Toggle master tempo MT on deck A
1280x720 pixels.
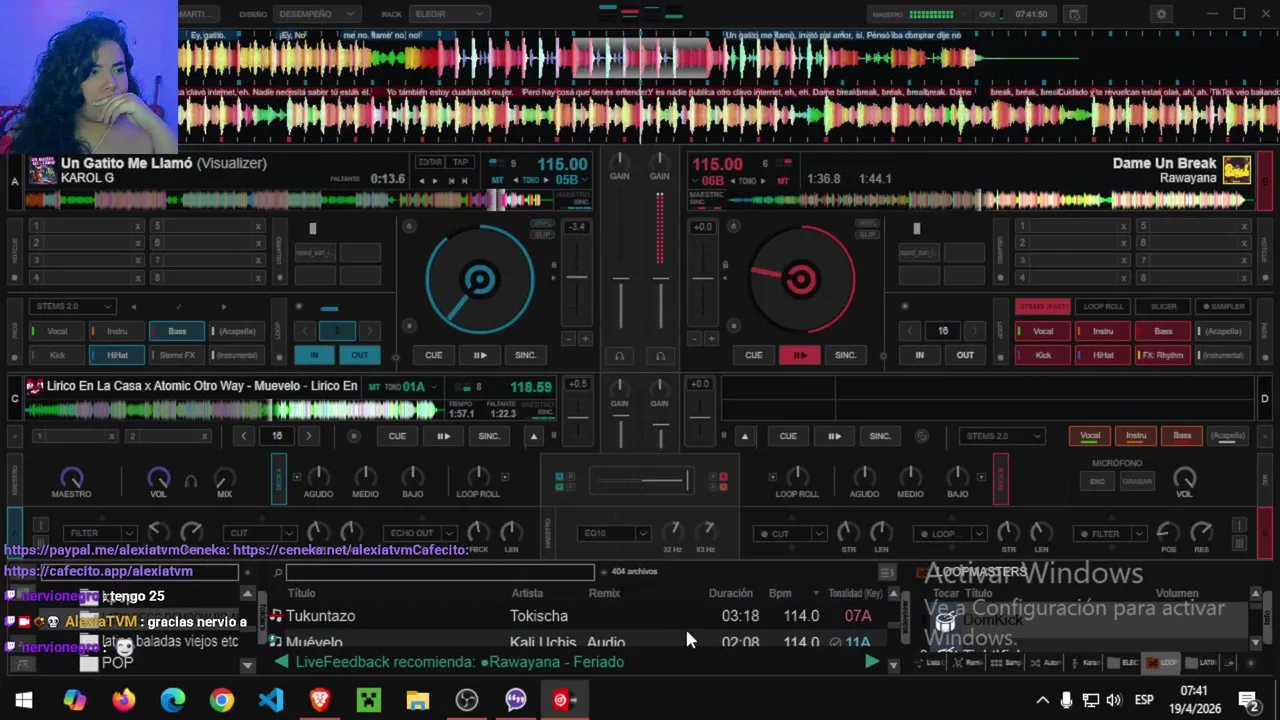pyautogui.click(x=497, y=181)
